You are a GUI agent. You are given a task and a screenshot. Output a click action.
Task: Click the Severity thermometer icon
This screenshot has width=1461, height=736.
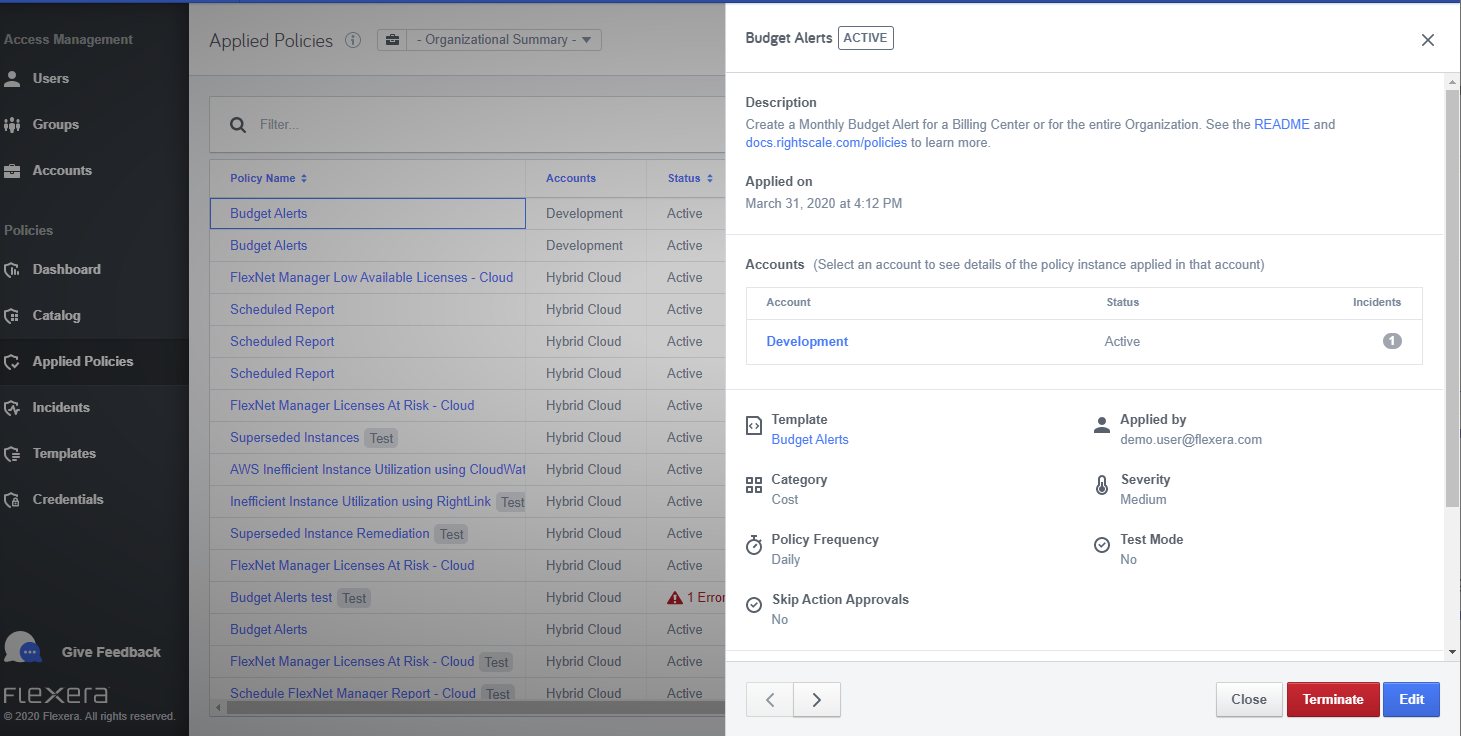coord(1102,486)
